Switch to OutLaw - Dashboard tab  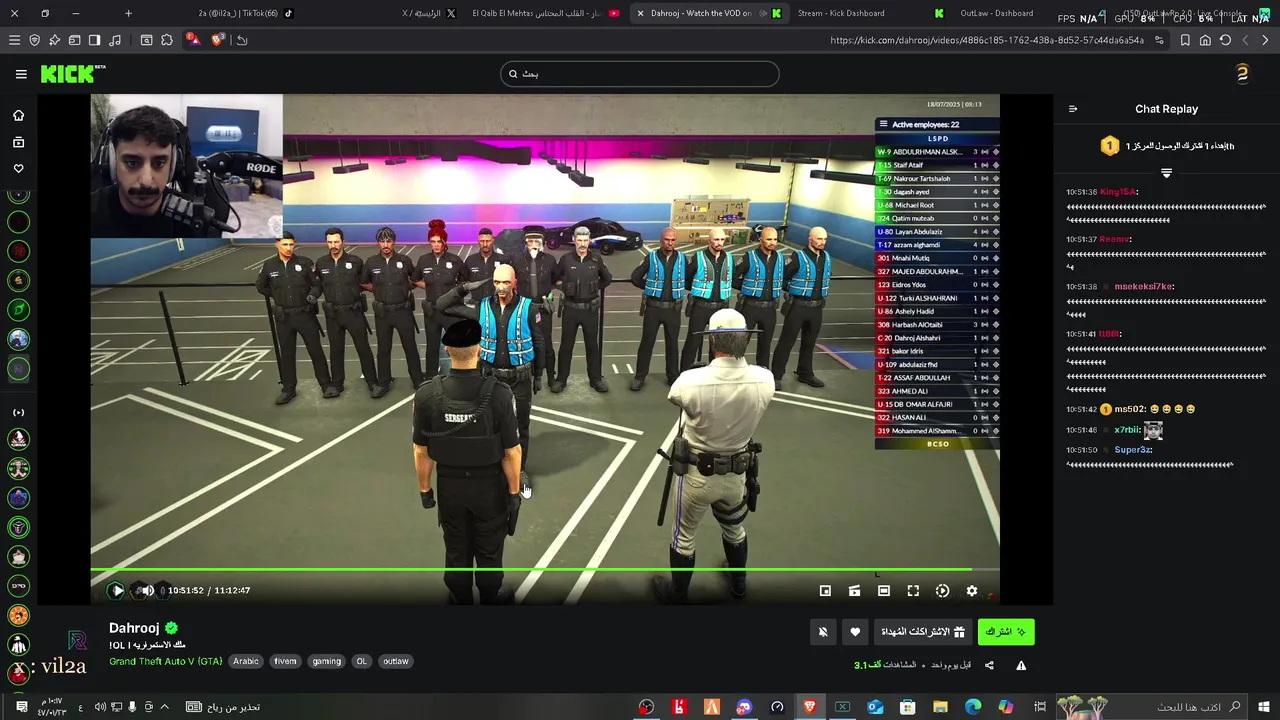[x=996, y=13]
